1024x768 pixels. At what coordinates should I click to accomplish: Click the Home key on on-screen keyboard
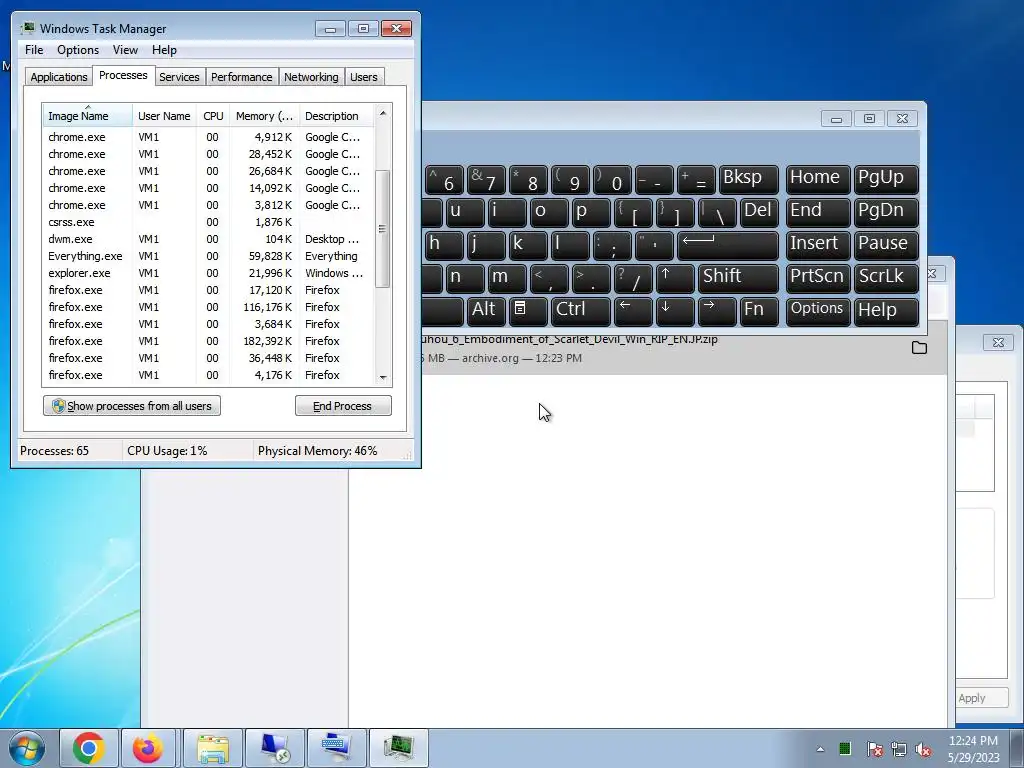pyautogui.click(x=818, y=180)
